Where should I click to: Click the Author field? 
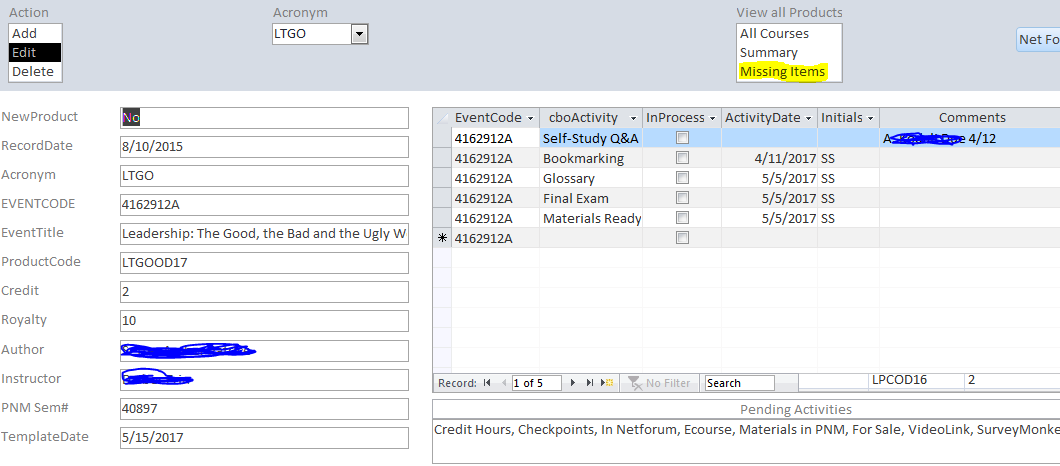(264, 351)
